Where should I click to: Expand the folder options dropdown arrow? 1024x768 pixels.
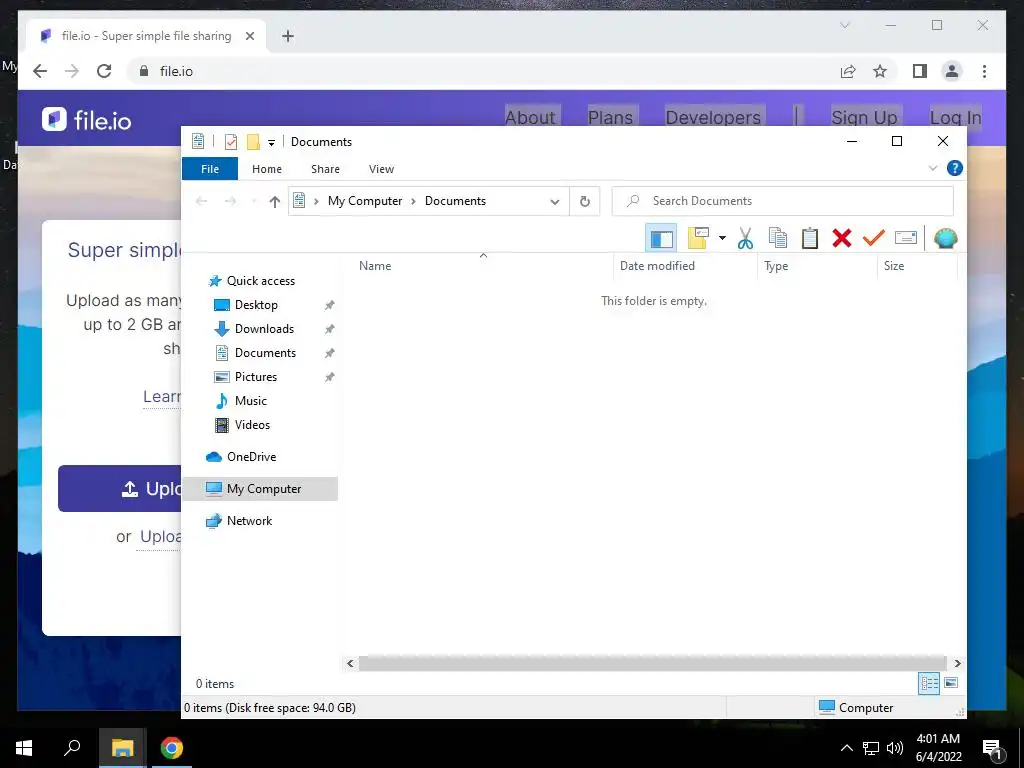click(x=722, y=238)
